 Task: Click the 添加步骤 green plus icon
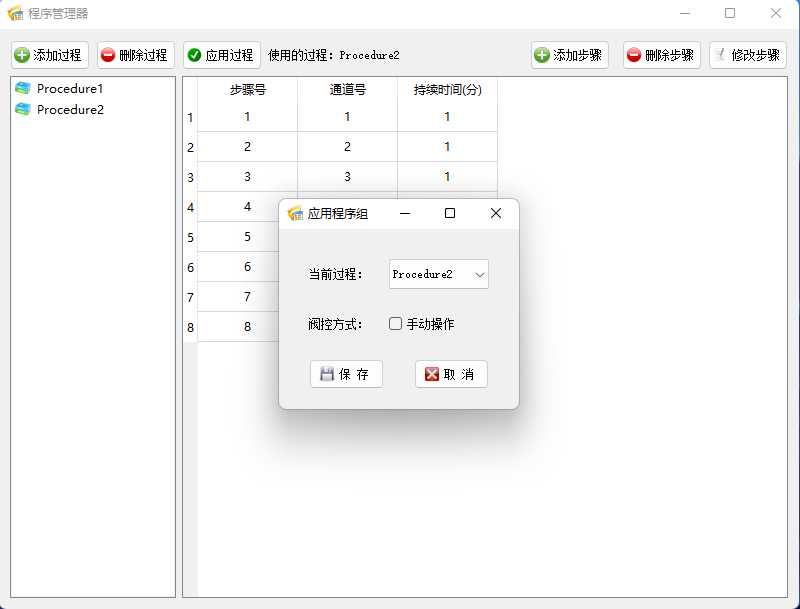coord(542,55)
